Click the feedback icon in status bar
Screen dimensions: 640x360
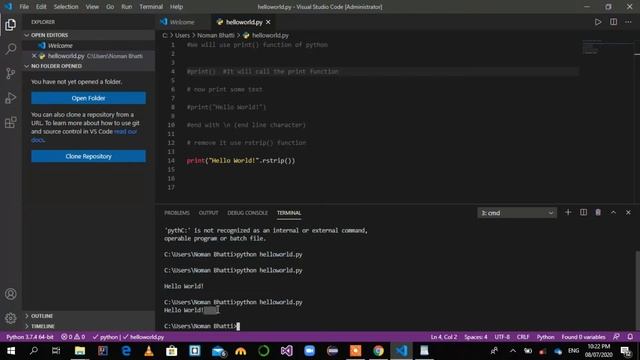tap(616, 337)
